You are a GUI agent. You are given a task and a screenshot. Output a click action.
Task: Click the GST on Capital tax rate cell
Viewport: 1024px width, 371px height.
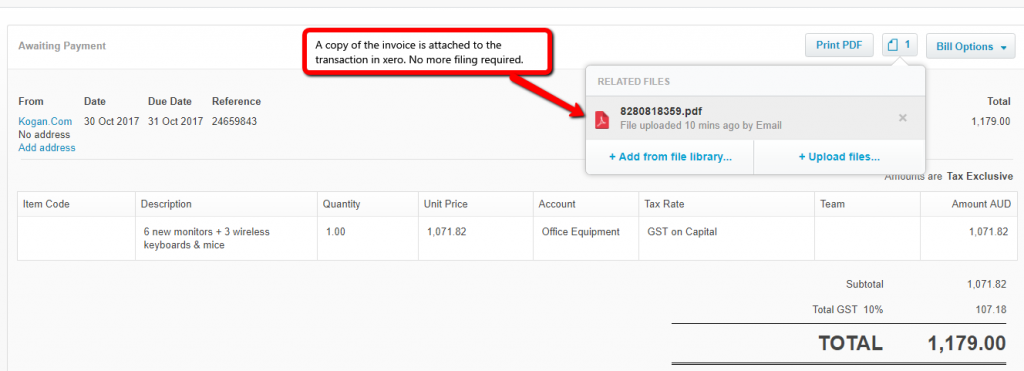[x=726, y=238]
